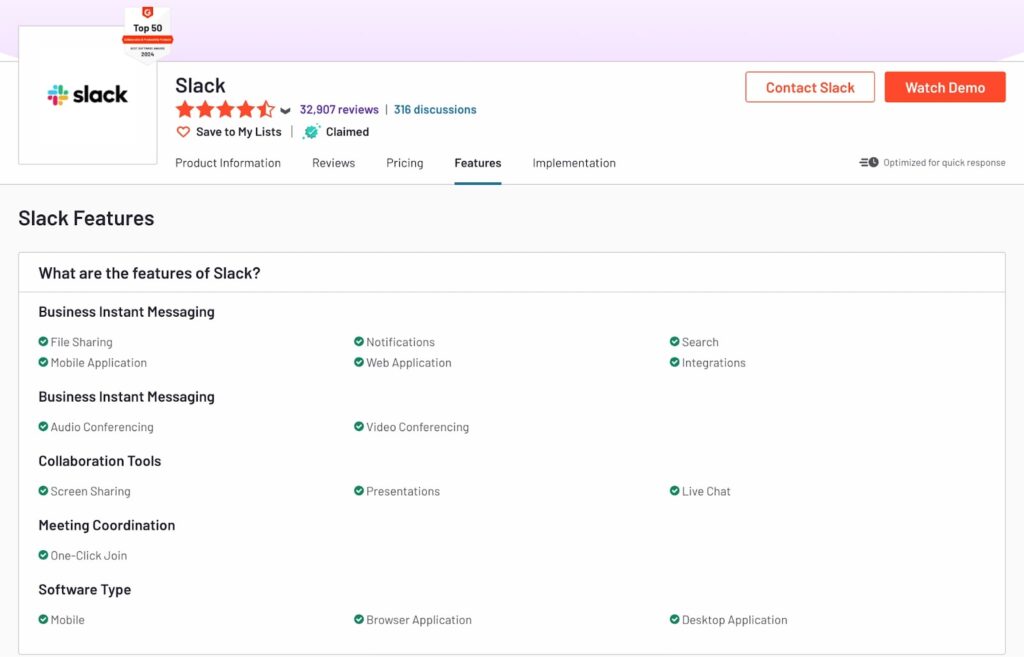The height and width of the screenshot is (657, 1024).
Task: Click the Integrations check icon
Action: pyautogui.click(x=675, y=362)
